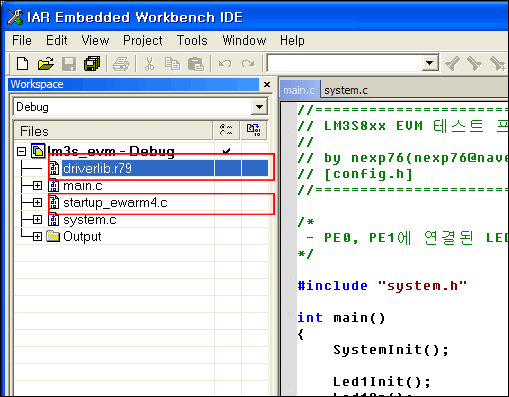509x397 pixels.
Task: Expand the Output folder node
Action: (37, 236)
